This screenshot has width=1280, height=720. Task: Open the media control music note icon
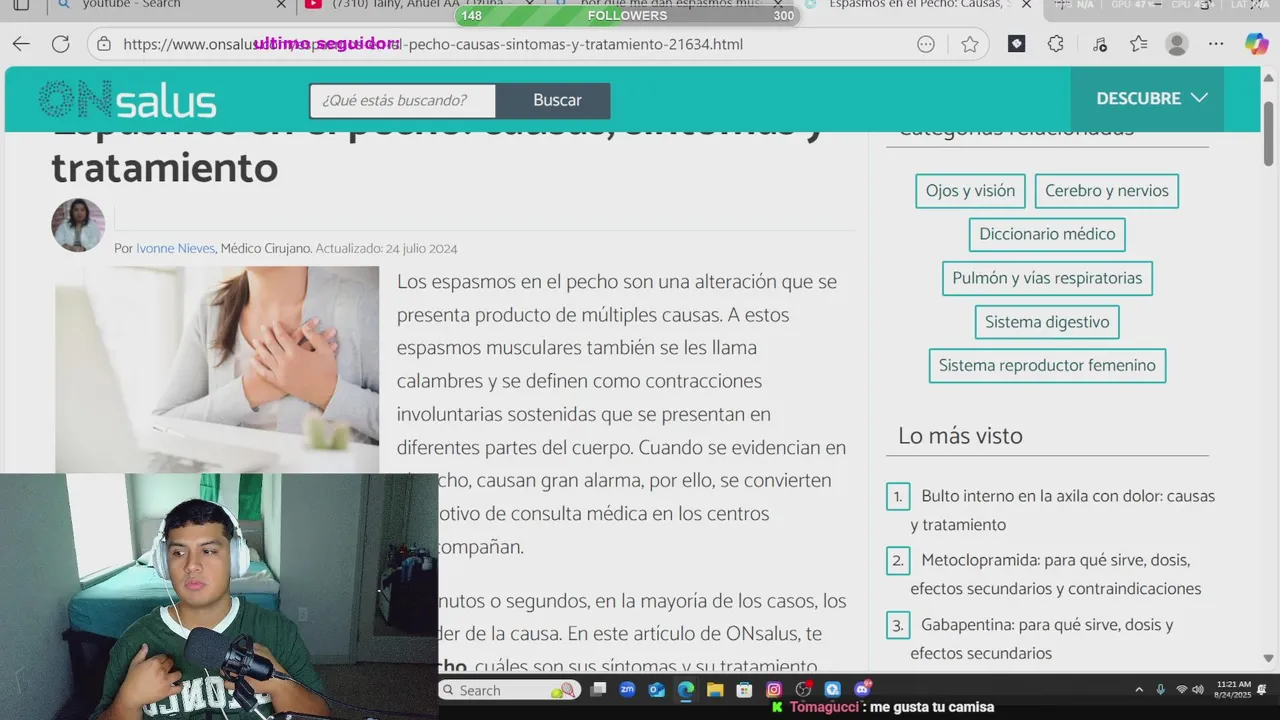point(1099,44)
